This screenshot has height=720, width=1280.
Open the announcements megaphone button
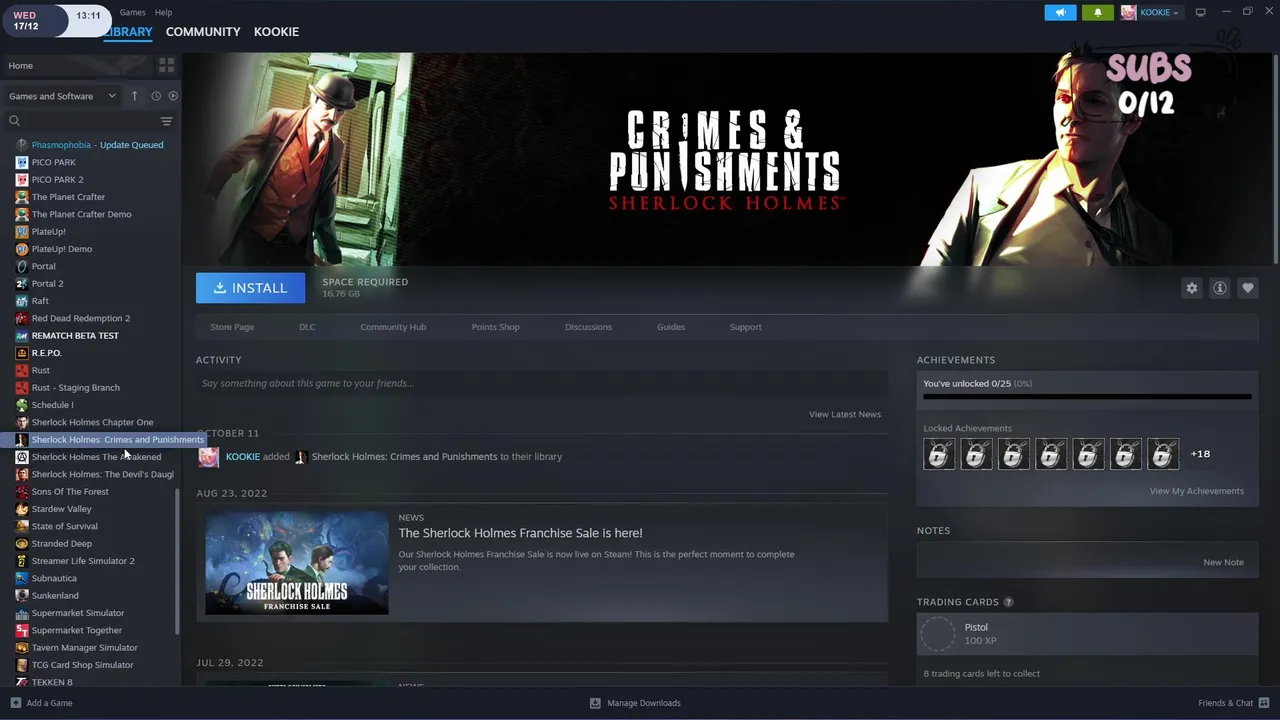click(x=1060, y=12)
